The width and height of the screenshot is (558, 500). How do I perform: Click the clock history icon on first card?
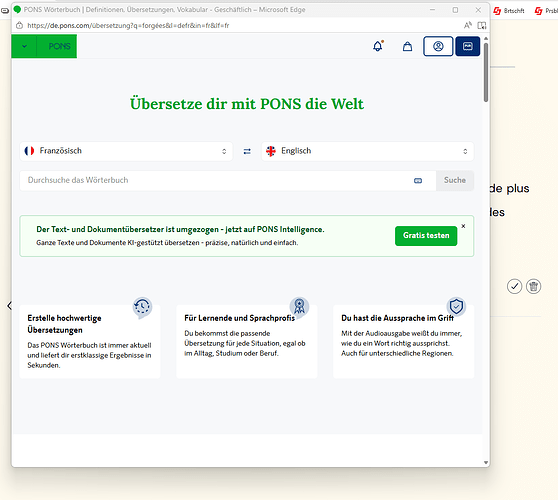point(142,307)
